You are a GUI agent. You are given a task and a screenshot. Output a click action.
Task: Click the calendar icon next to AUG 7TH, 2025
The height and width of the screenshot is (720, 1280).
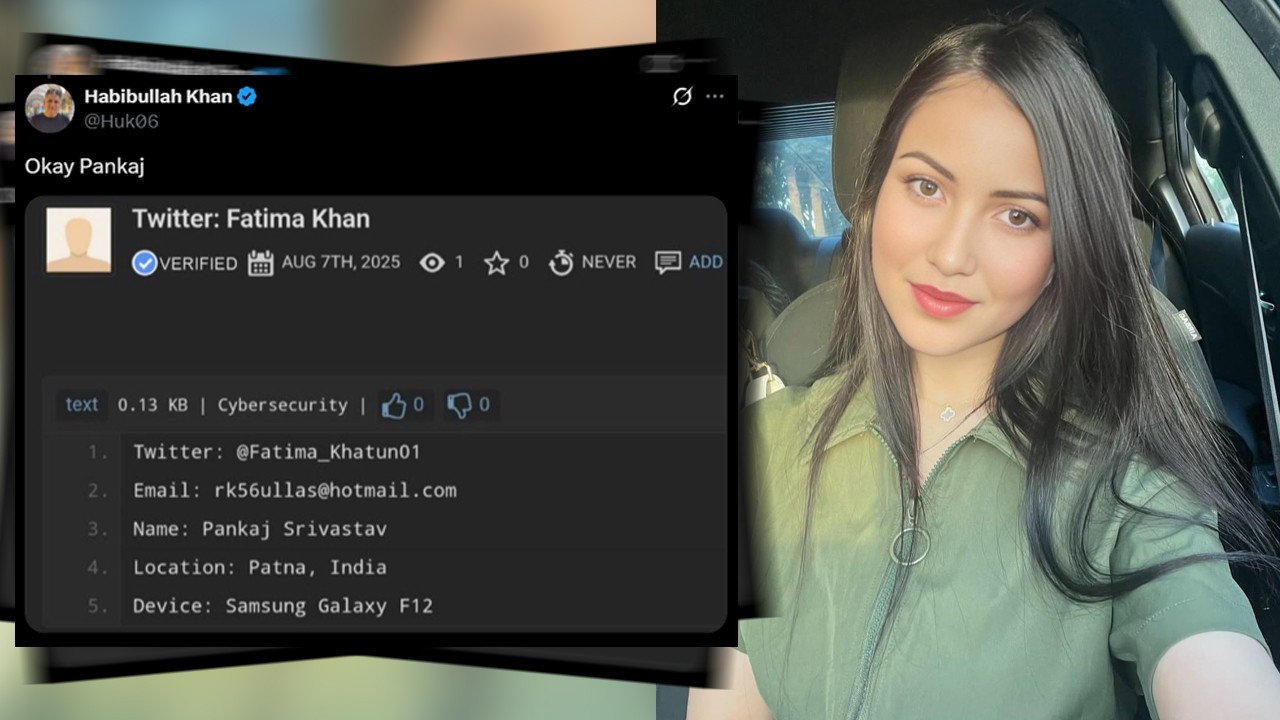pyautogui.click(x=260, y=262)
